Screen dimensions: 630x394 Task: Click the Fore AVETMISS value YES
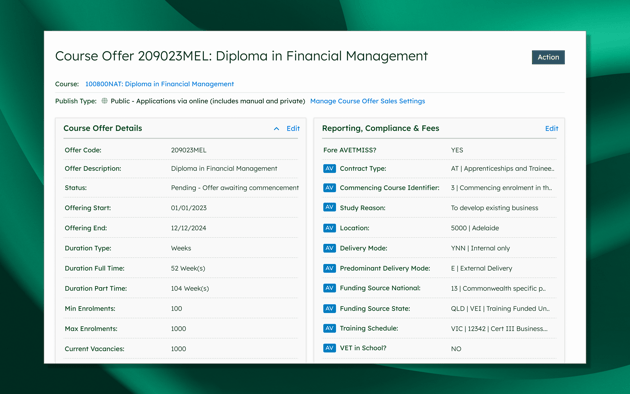(457, 150)
